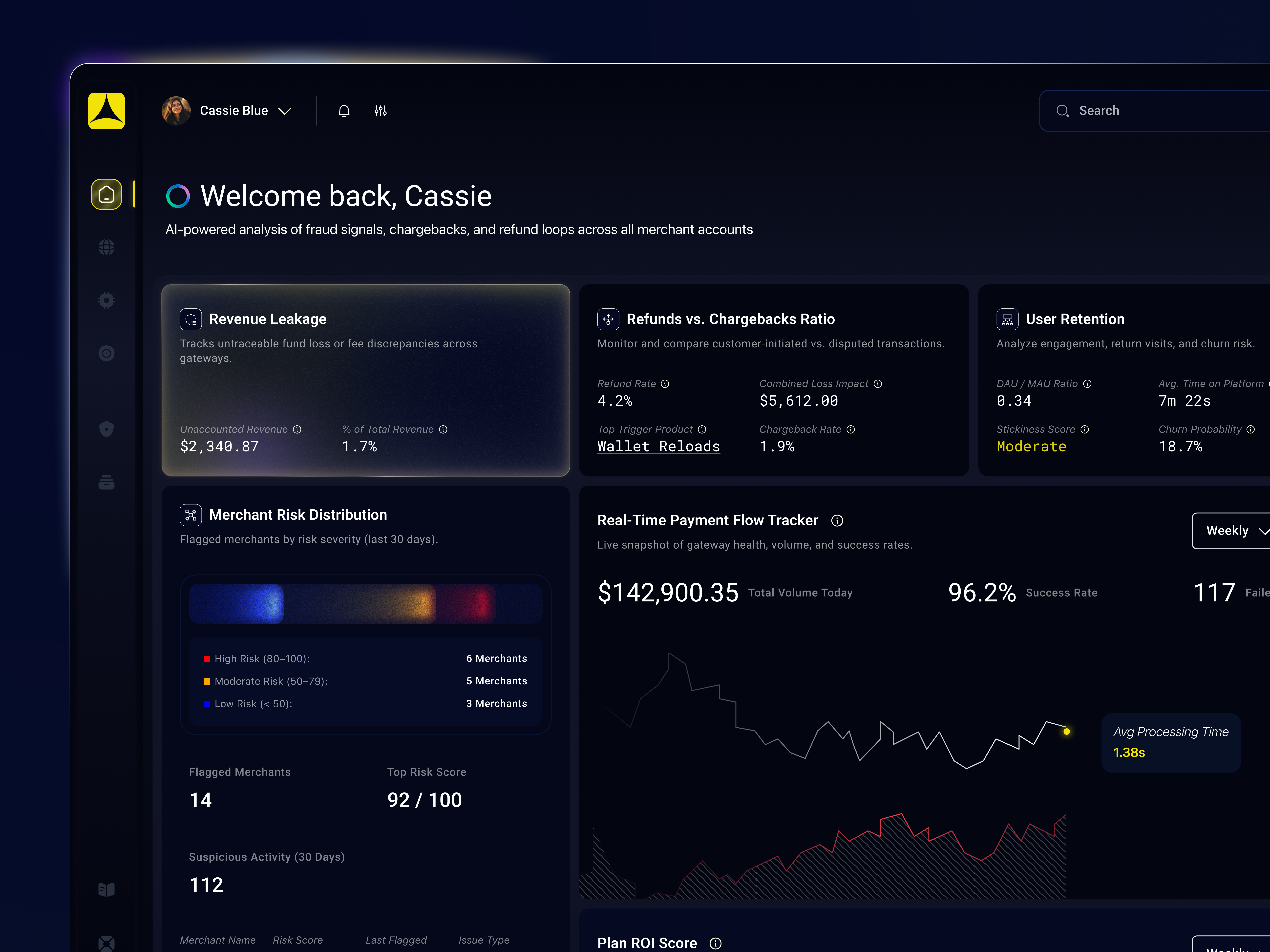Image resolution: width=1270 pixels, height=952 pixels.
Task: Click the $2,340.87 unaccounted revenue value
Action: 219,446
